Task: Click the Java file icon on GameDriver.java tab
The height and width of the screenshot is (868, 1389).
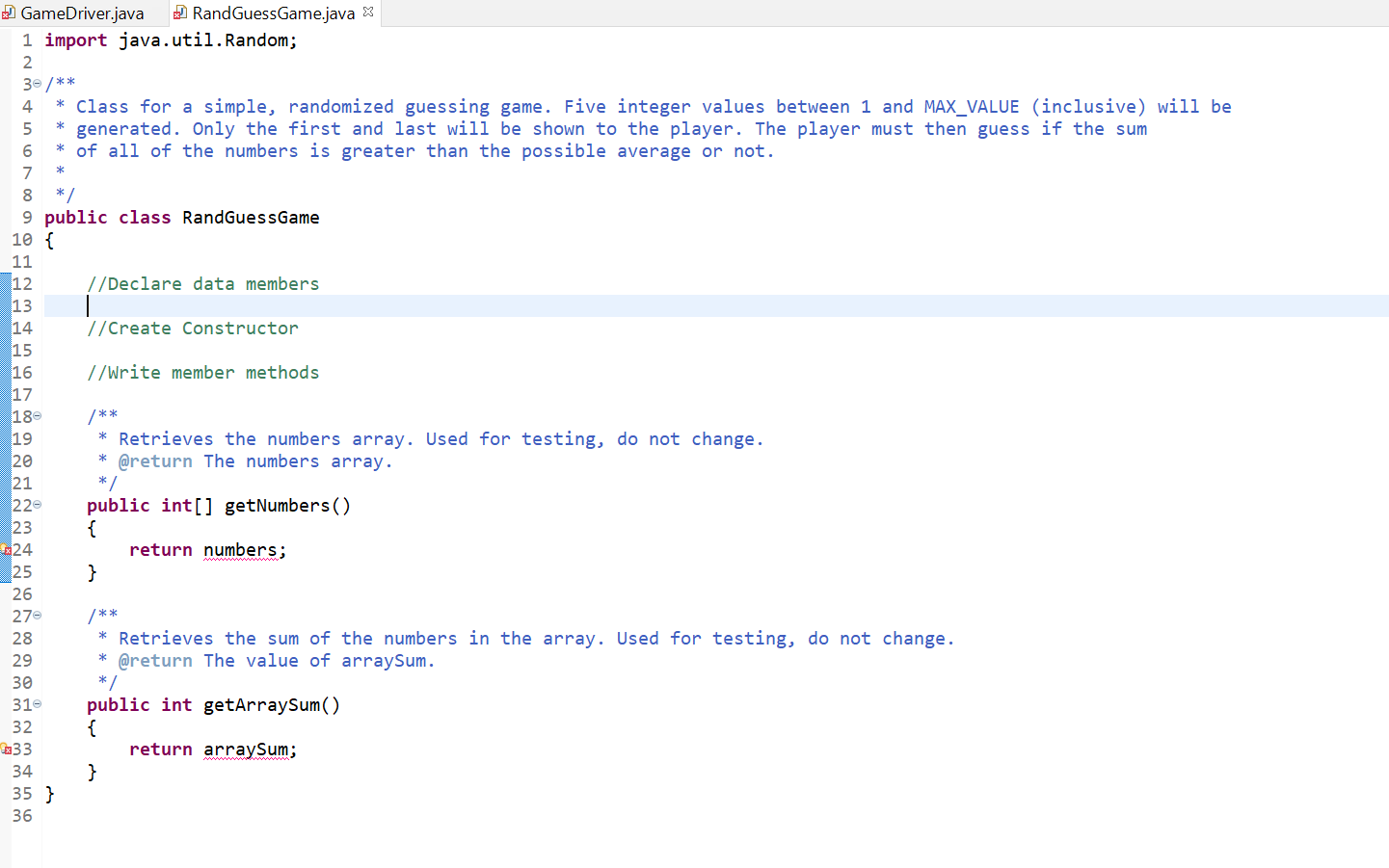Action: pos(10,13)
